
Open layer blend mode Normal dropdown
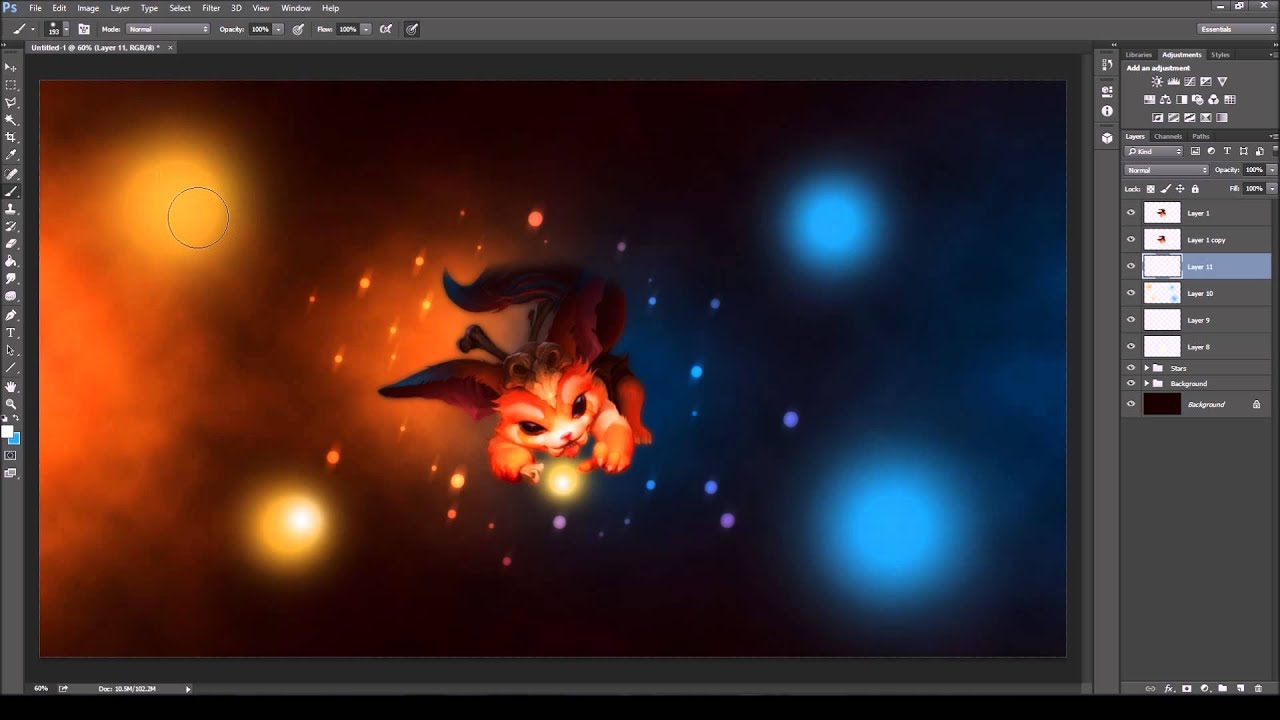pos(1167,170)
